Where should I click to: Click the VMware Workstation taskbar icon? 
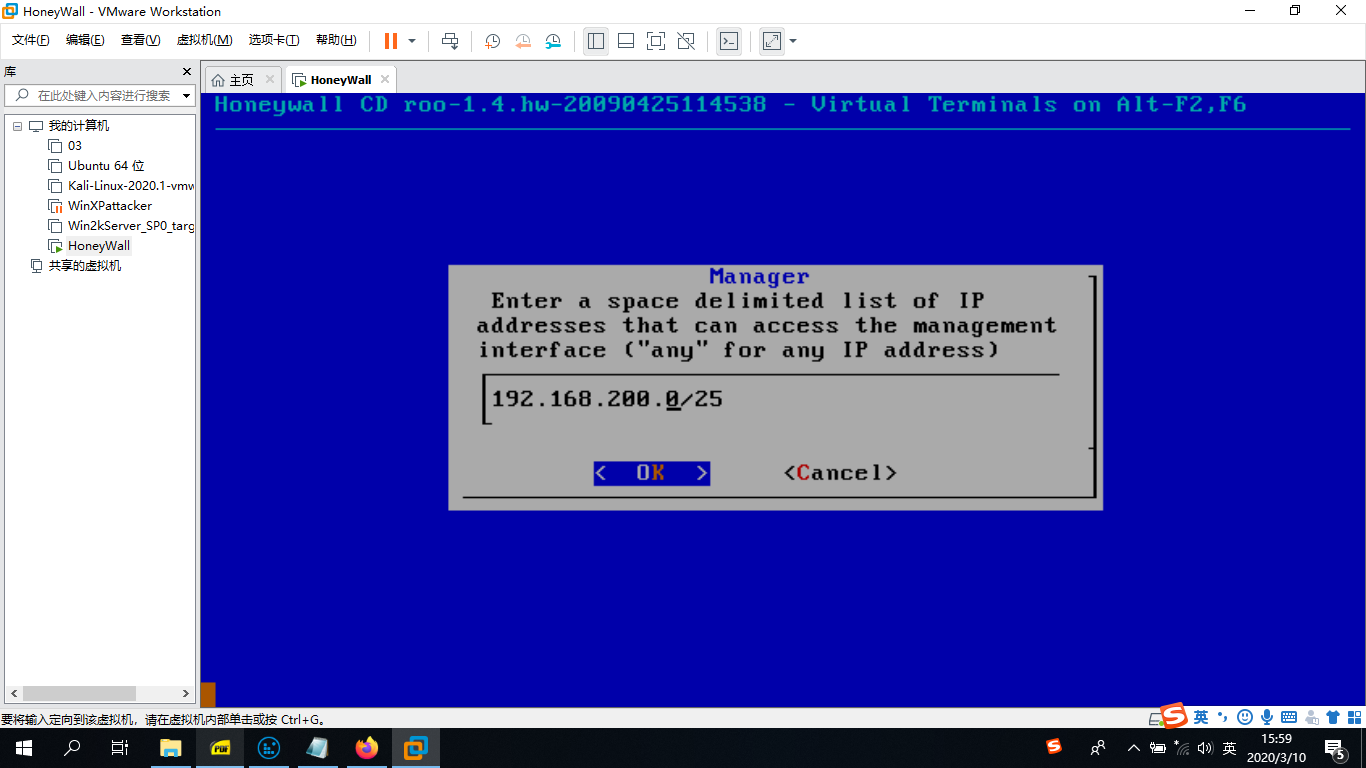coord(415,748)
